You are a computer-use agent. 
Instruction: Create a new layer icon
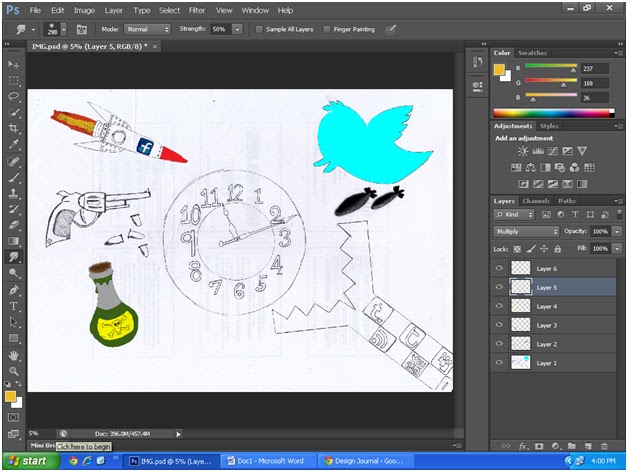tap(588, 446)
